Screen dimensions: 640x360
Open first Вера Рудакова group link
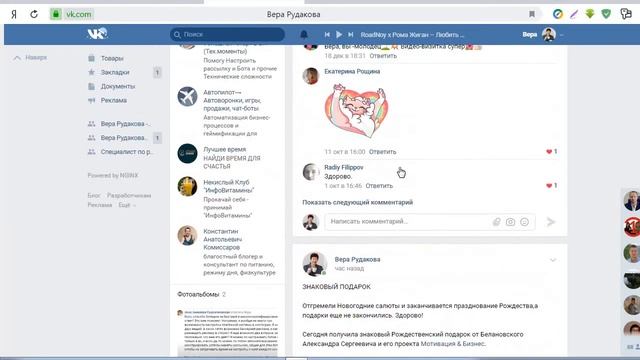(125, 124)
